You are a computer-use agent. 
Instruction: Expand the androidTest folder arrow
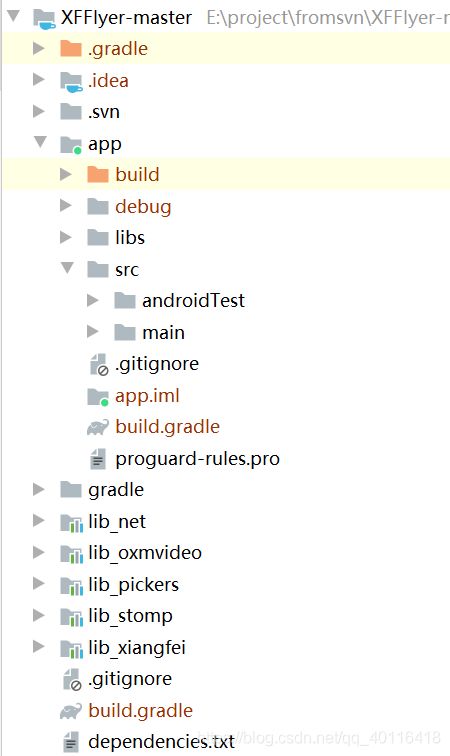pyautogui.click(x=93, y=301)
